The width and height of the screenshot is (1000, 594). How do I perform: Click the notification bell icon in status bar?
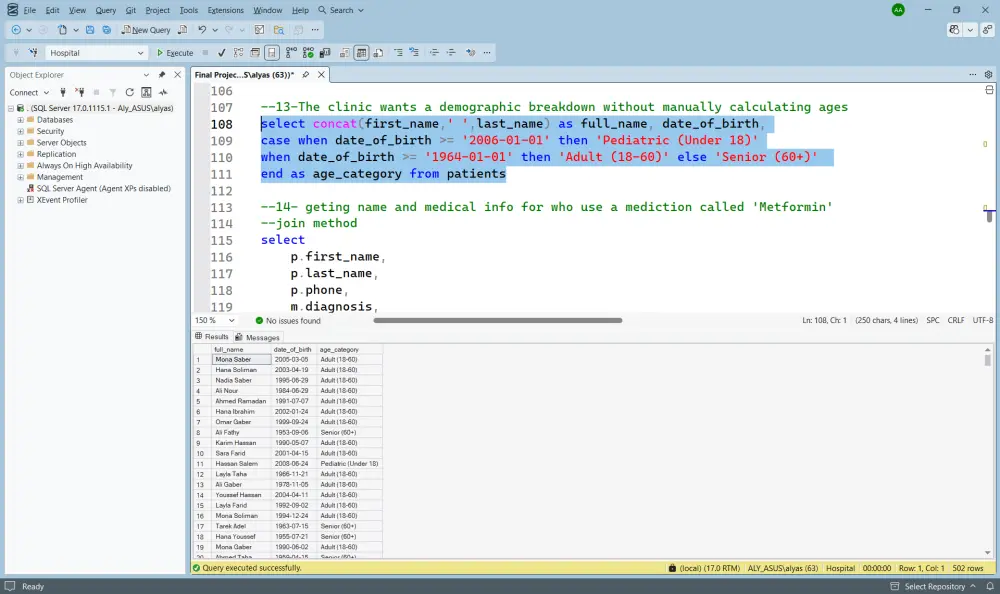pos(990,586)
